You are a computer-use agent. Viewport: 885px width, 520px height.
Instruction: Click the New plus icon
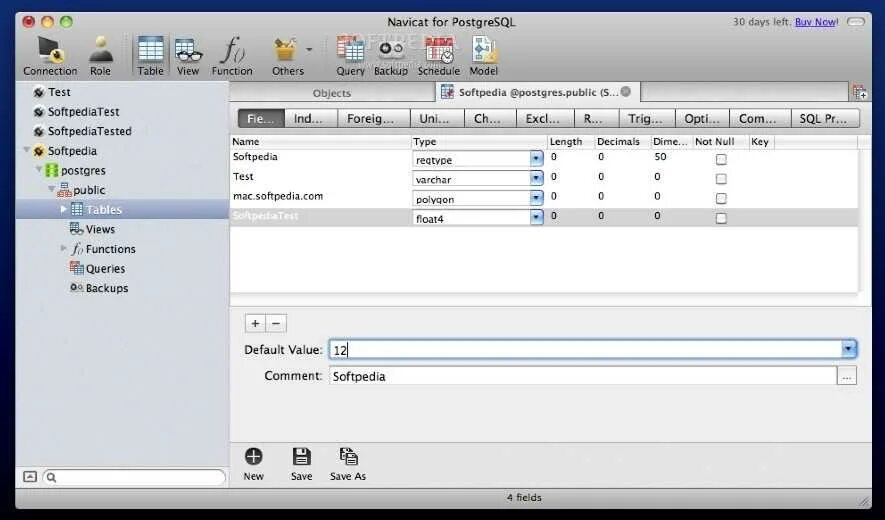click(x=253, y=456)
